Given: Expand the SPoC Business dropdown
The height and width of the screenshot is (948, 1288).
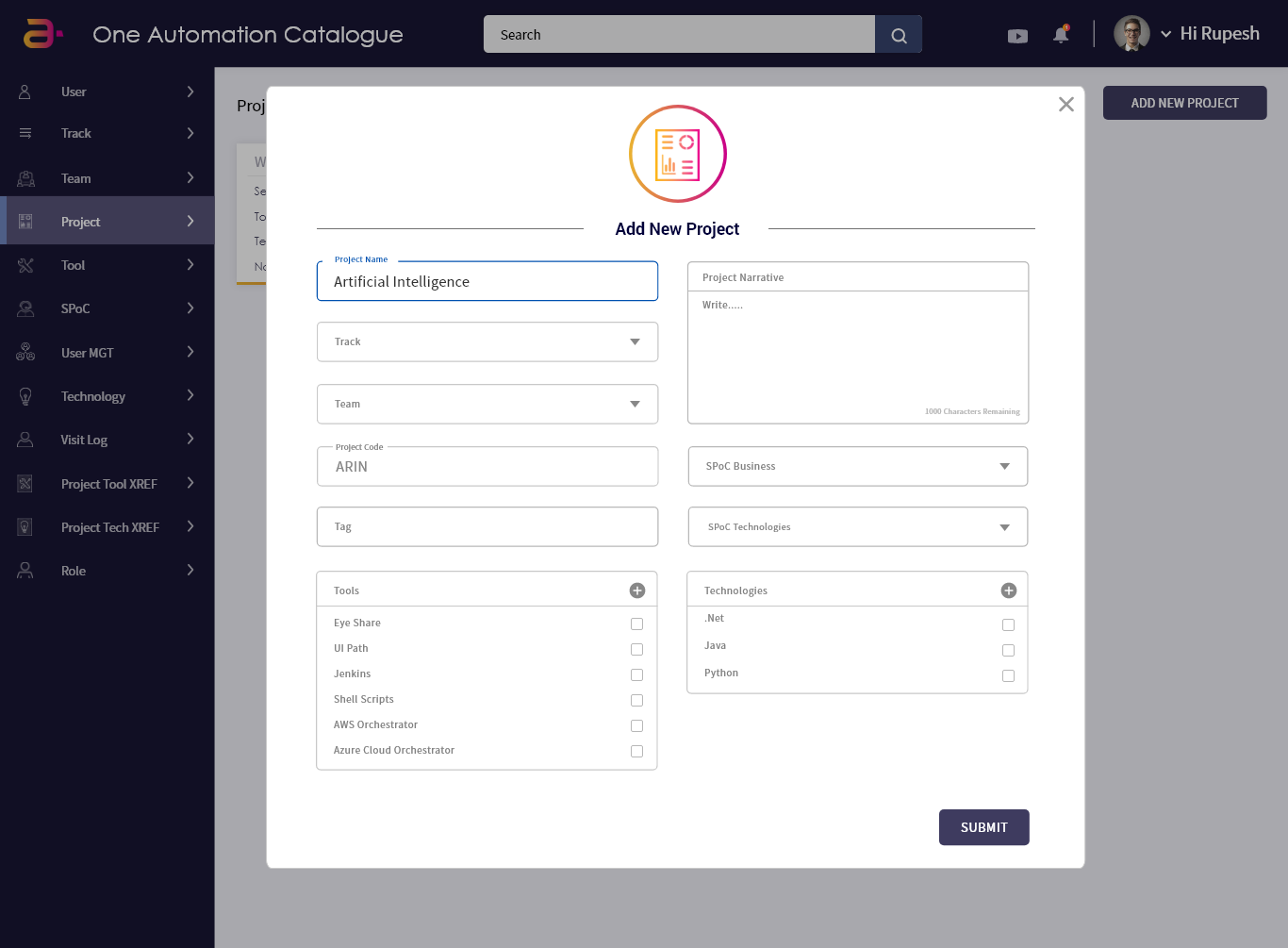Looking at the screenshot, I should 1003,466.
